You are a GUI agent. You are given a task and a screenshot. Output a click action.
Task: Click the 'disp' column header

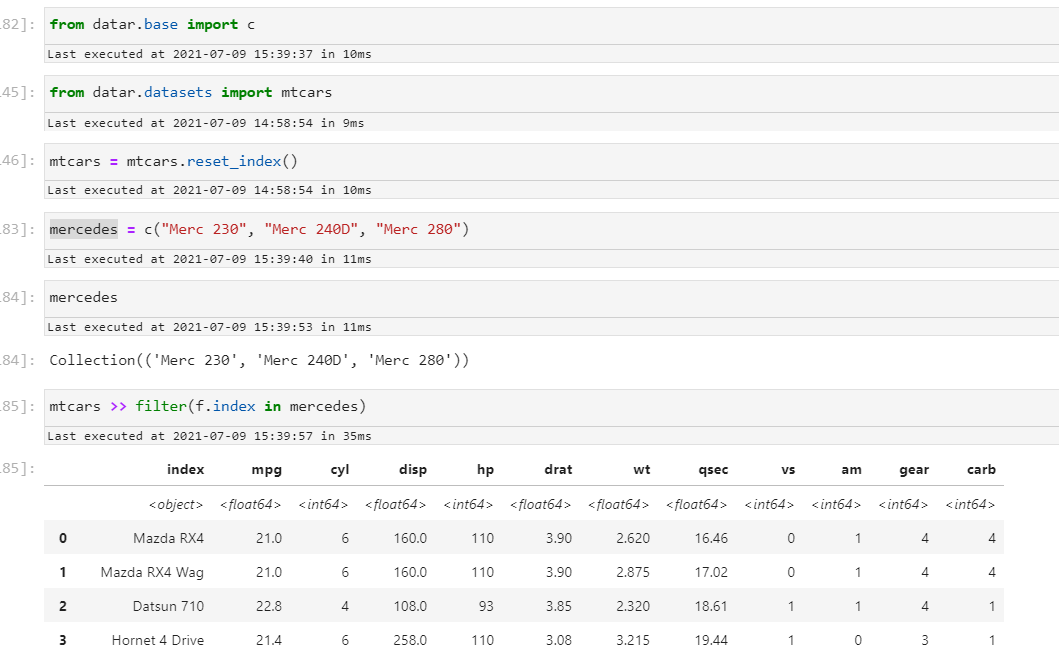pos(413,470)
